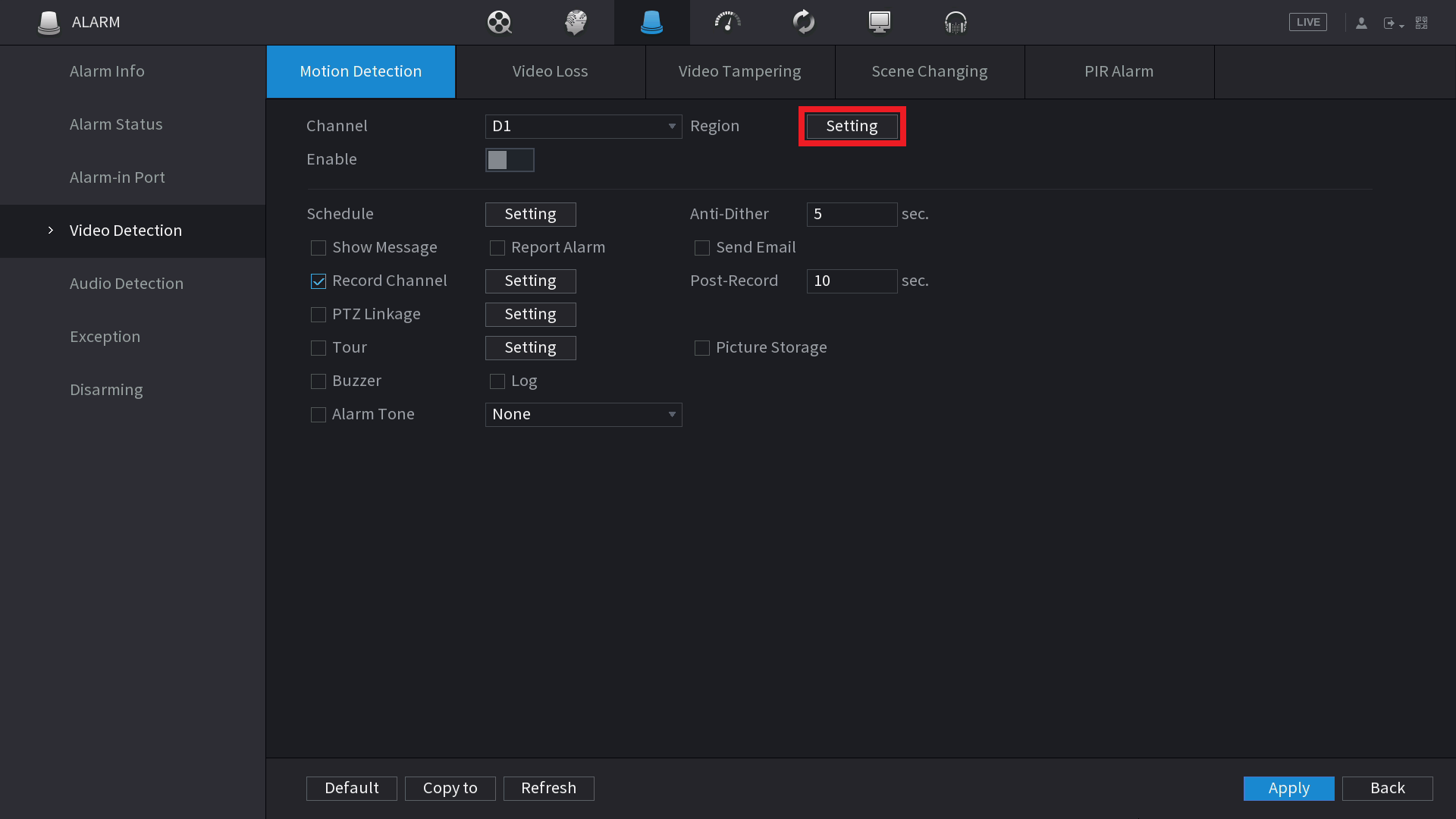The width and height of the screenshot is (1456, 819).
Task: Click the speedometer gauge icon in the top bar
Action: click(727, 22)
